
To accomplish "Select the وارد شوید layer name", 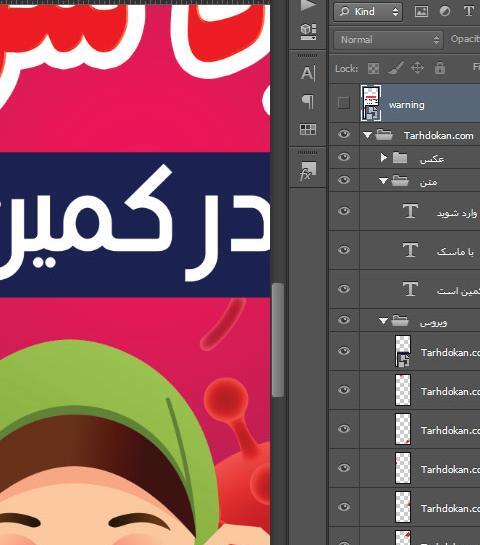I will [457, 213].
